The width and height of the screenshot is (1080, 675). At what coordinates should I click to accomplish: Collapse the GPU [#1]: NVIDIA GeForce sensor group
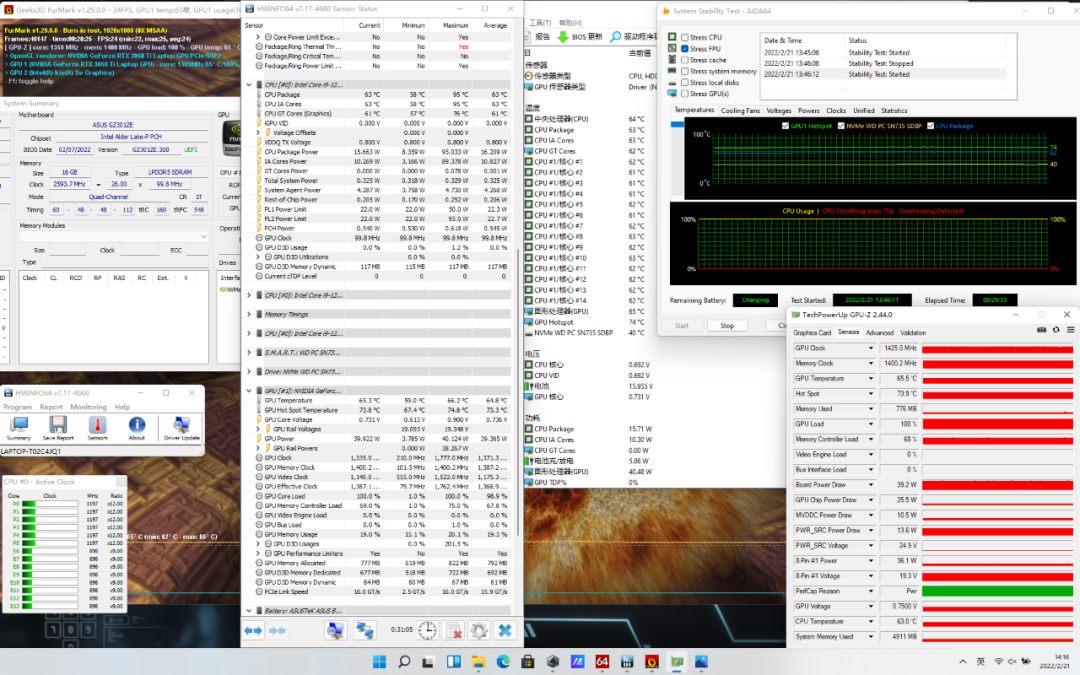point(249,391)
